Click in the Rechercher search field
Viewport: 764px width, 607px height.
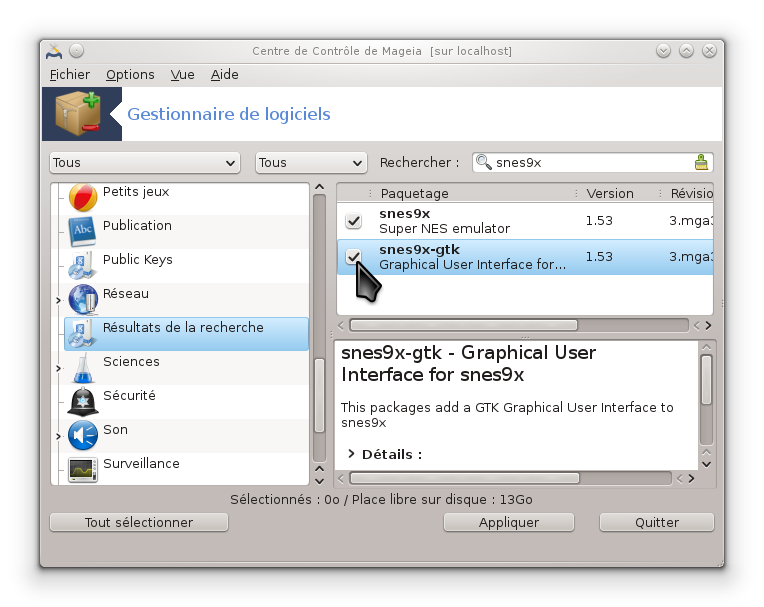coord(592,162)
